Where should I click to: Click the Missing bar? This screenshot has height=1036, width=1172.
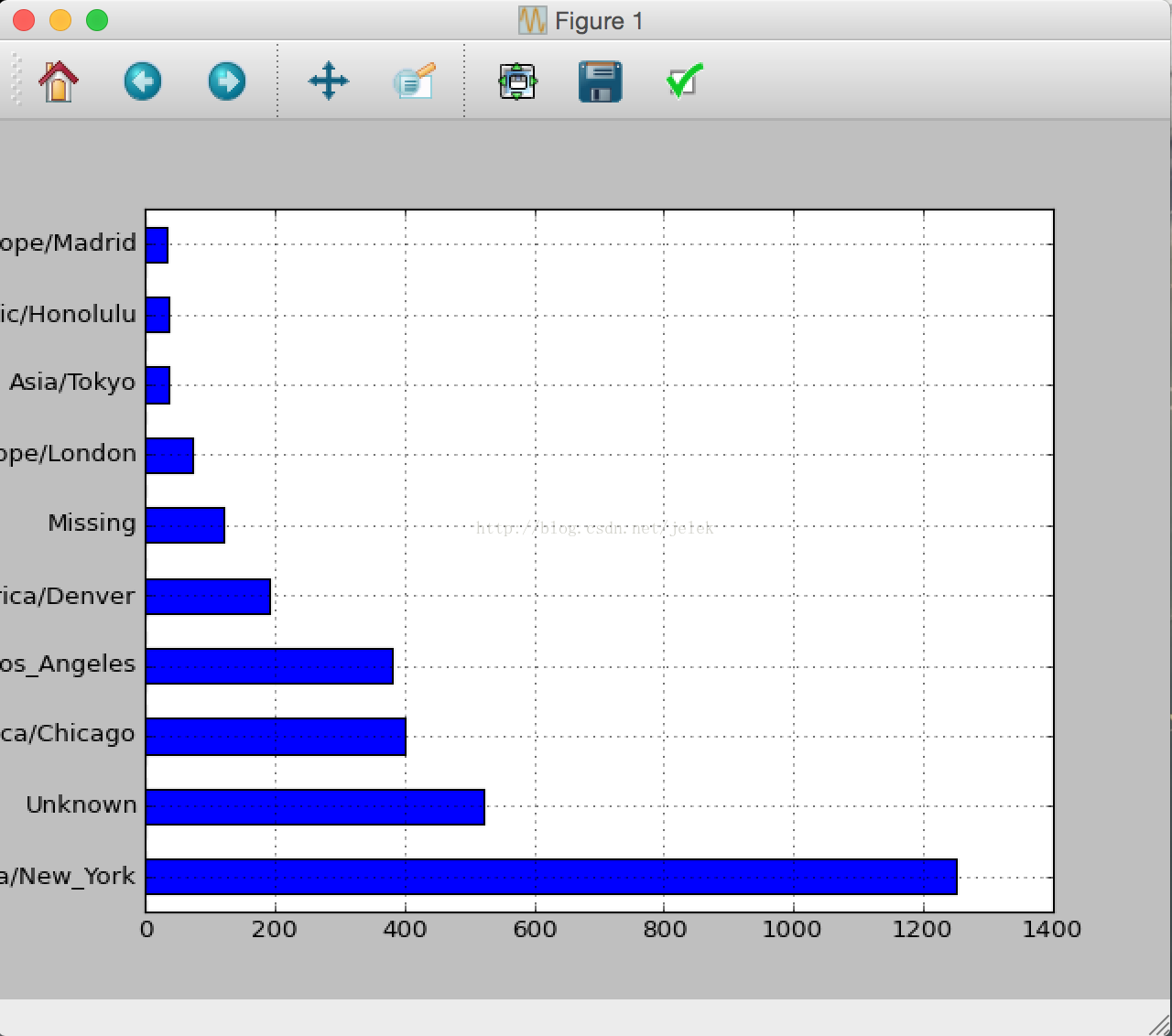pos(185,525)
